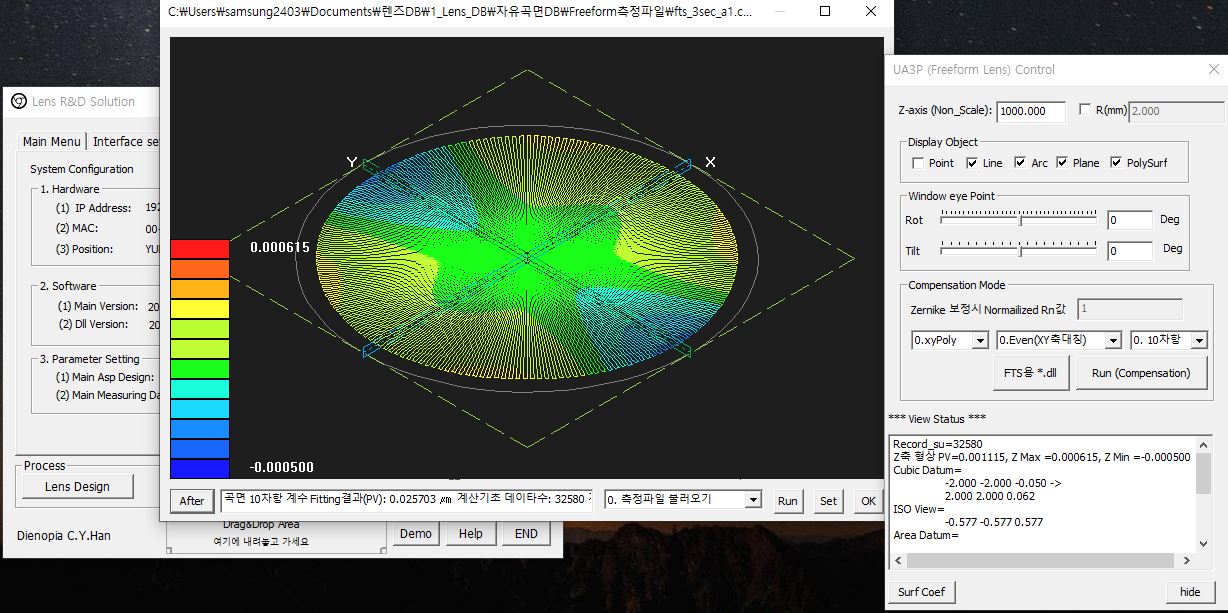Click the Rot degree input field
This screenshot has height=613, width=1228.
1129,220
